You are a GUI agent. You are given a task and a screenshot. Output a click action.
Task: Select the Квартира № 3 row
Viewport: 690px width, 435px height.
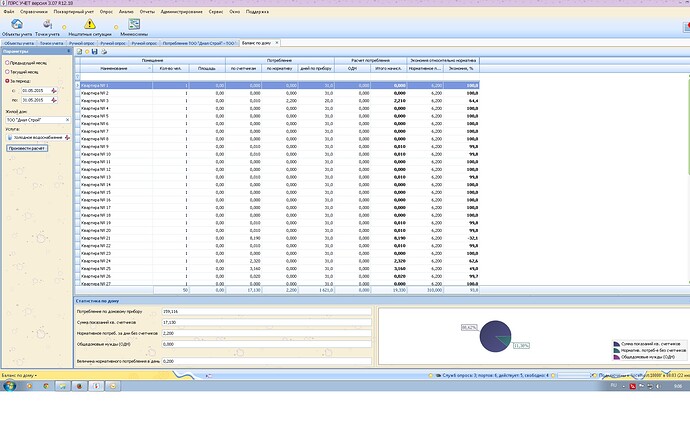[x=277, y=101]
